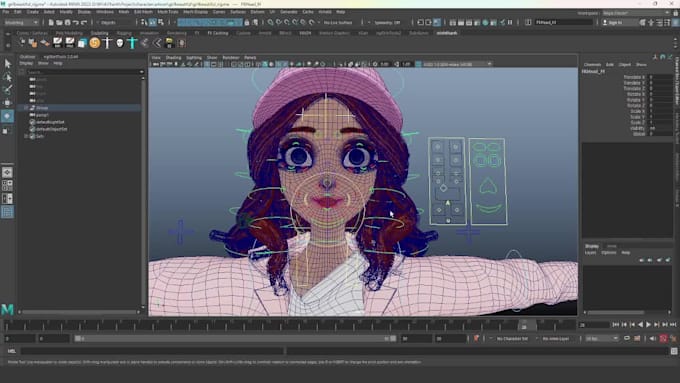
Task: Switch to single perspective pane layout
Action: [7, 172]
